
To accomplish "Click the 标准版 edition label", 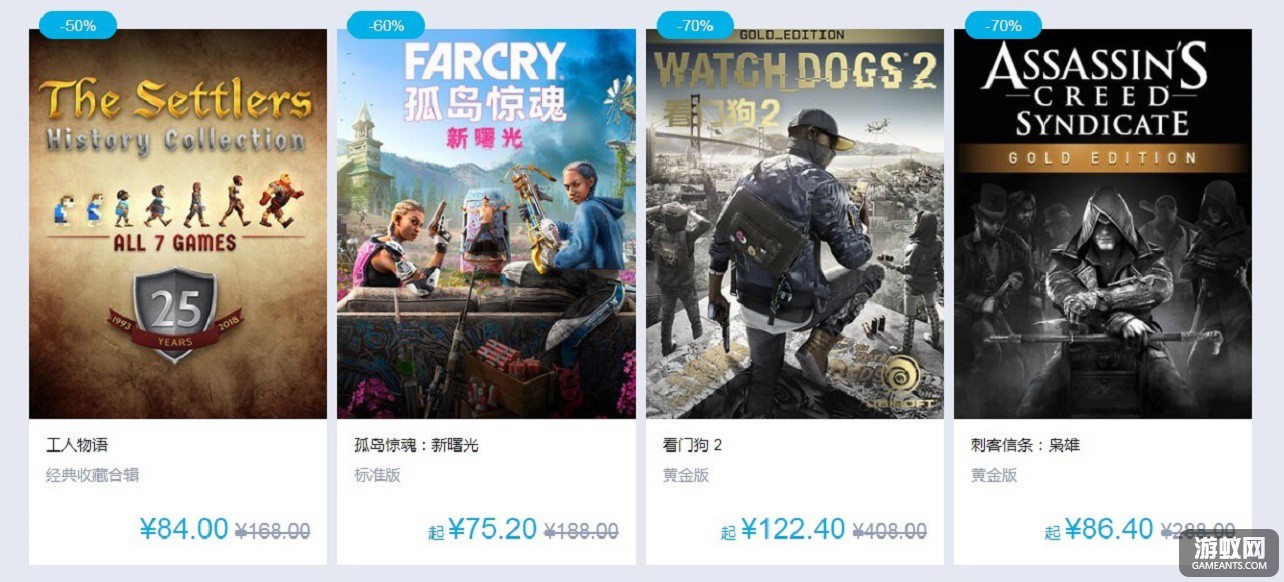I will 377,475.
